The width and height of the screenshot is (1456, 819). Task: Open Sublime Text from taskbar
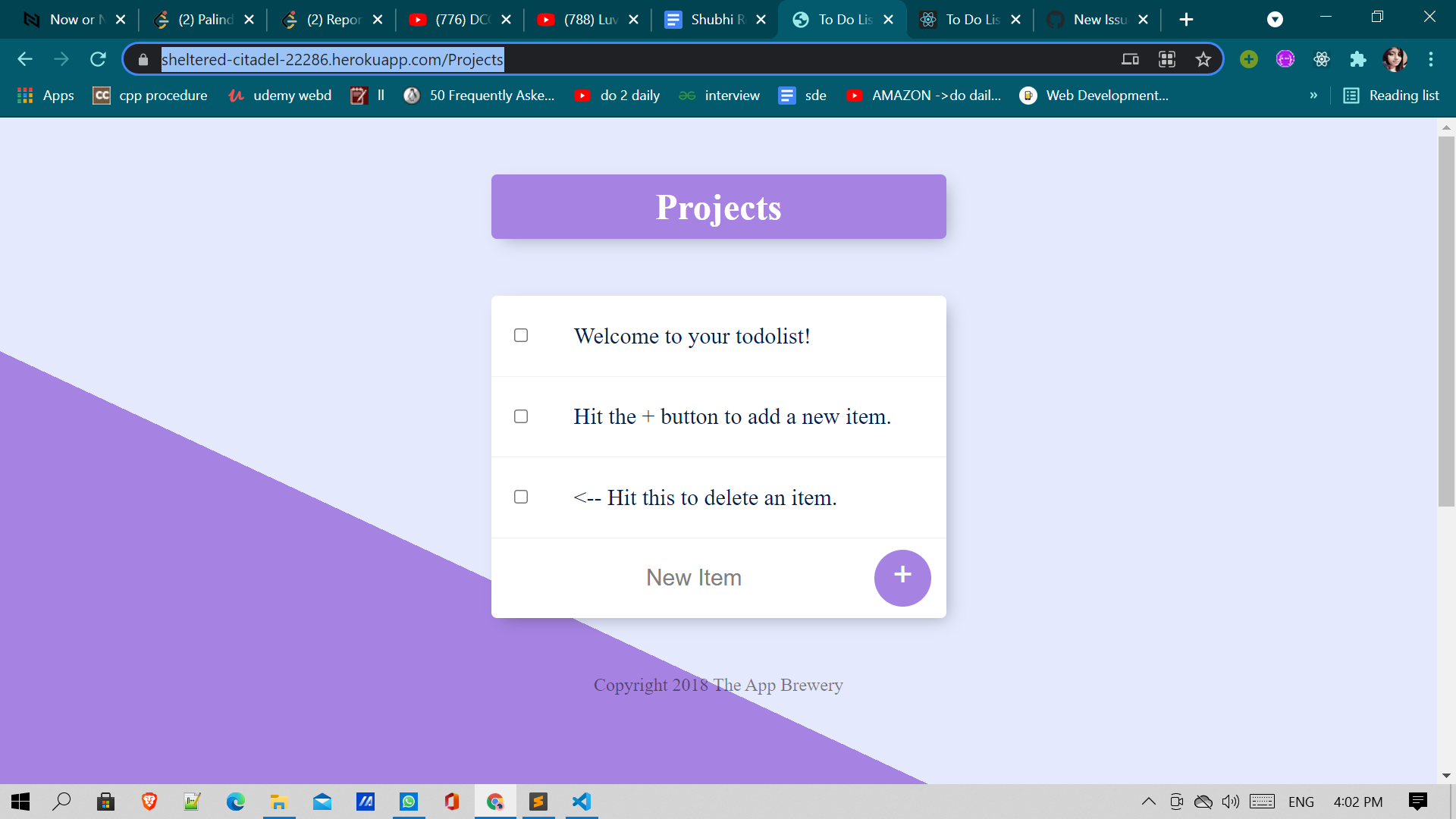tap(538, 802)
